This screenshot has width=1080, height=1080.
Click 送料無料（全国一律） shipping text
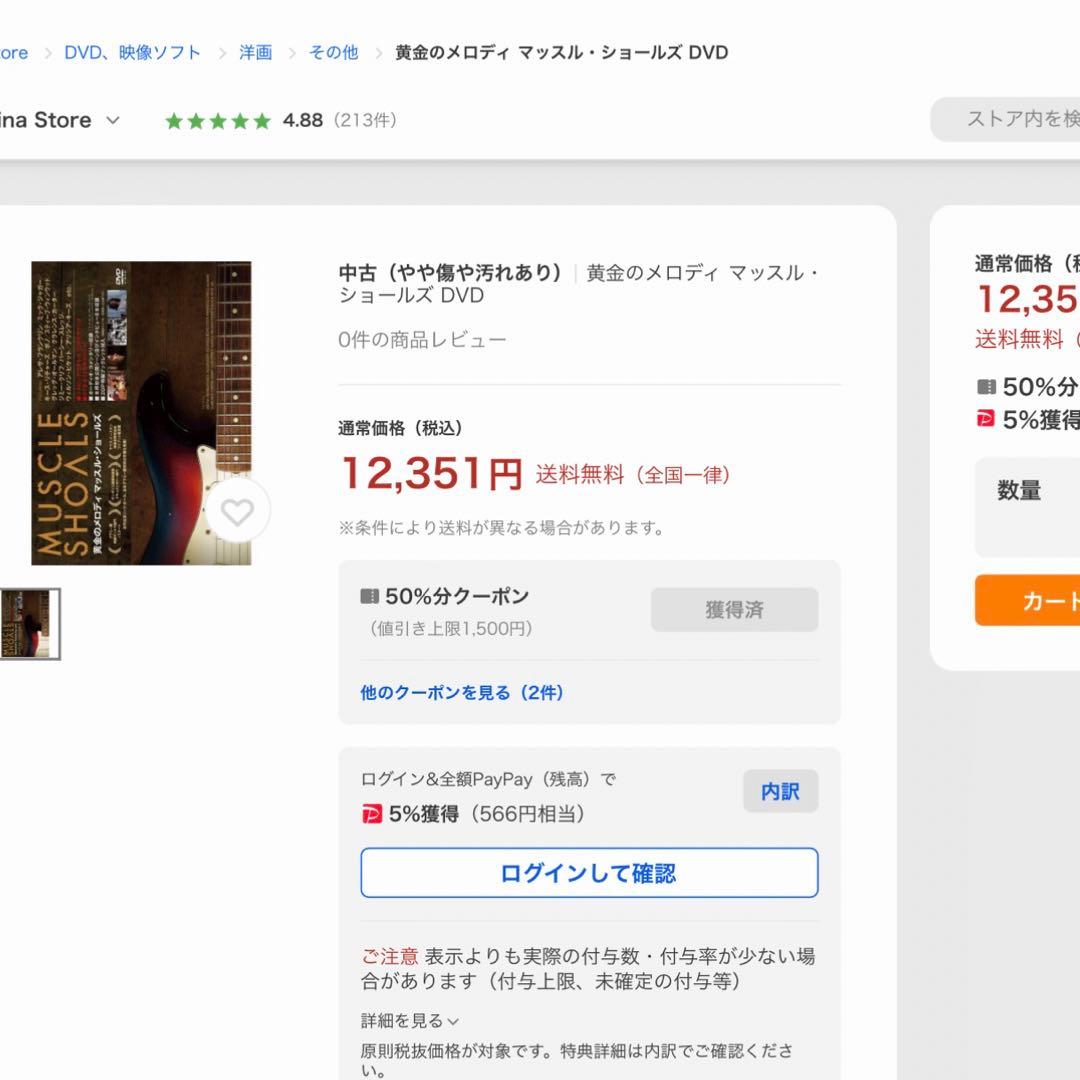point(633,475)
